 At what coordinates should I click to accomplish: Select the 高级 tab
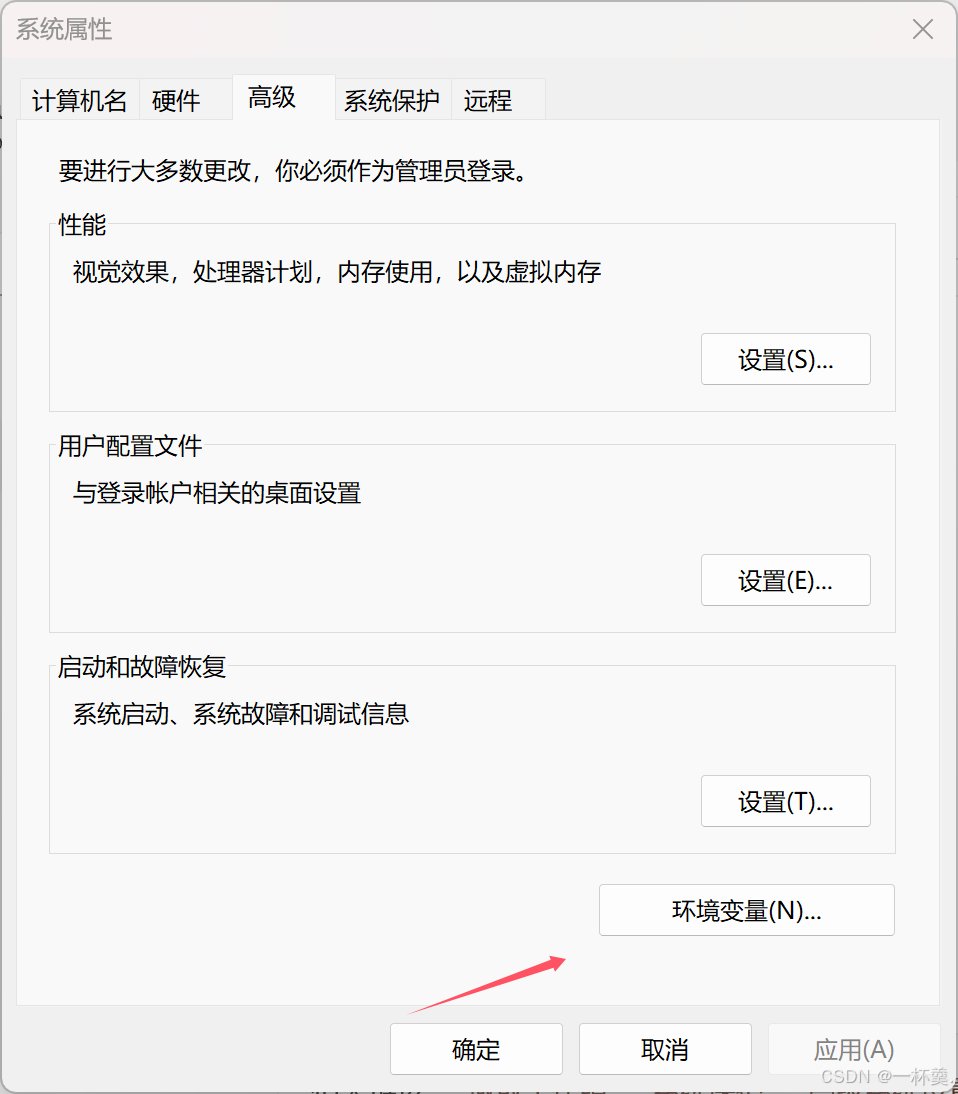click(x=284, y=98)
